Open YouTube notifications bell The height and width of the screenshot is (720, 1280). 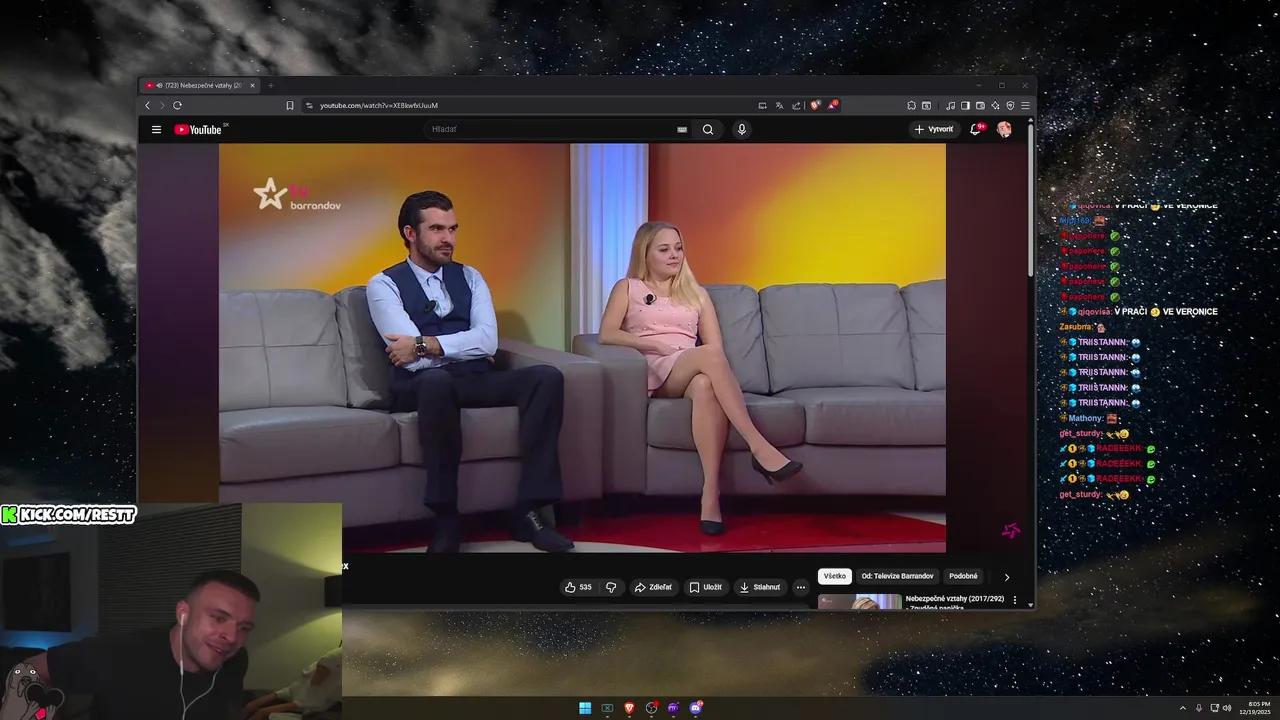[976, 129]
